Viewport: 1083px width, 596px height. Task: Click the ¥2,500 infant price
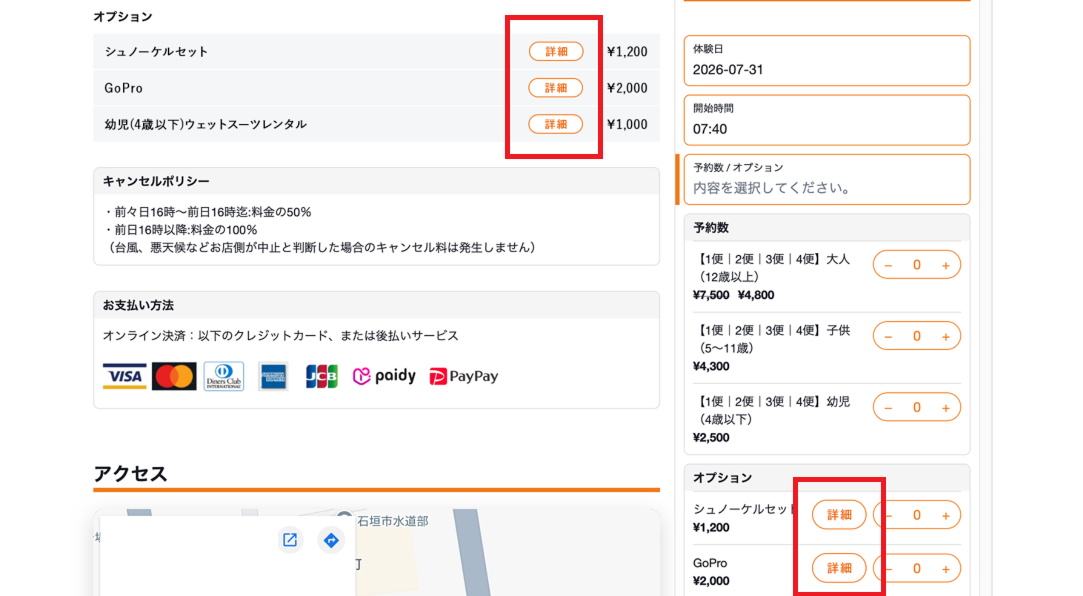(x=711, y=437)
